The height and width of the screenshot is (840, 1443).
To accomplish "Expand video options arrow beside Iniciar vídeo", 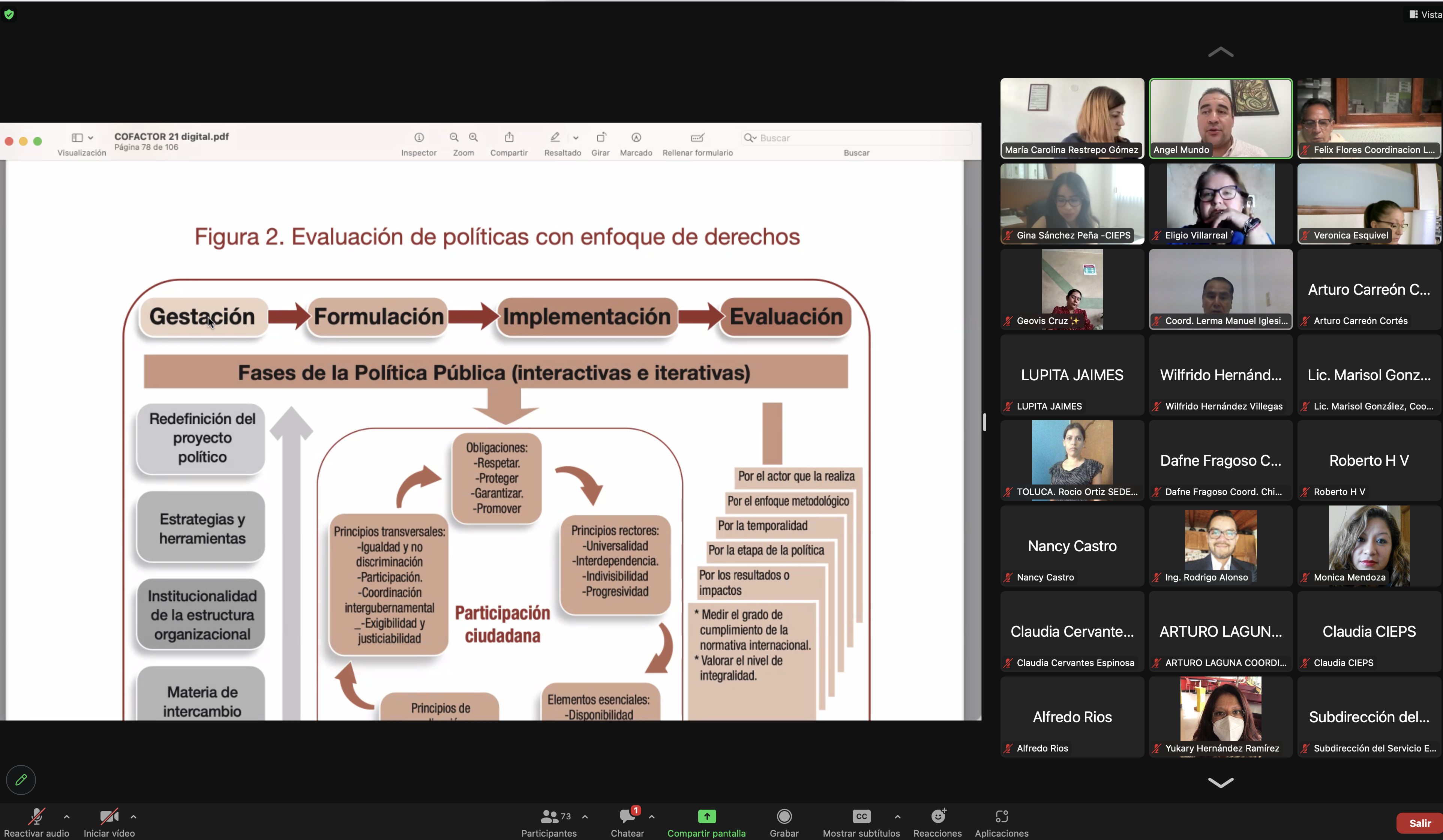I will pos(133,816).
